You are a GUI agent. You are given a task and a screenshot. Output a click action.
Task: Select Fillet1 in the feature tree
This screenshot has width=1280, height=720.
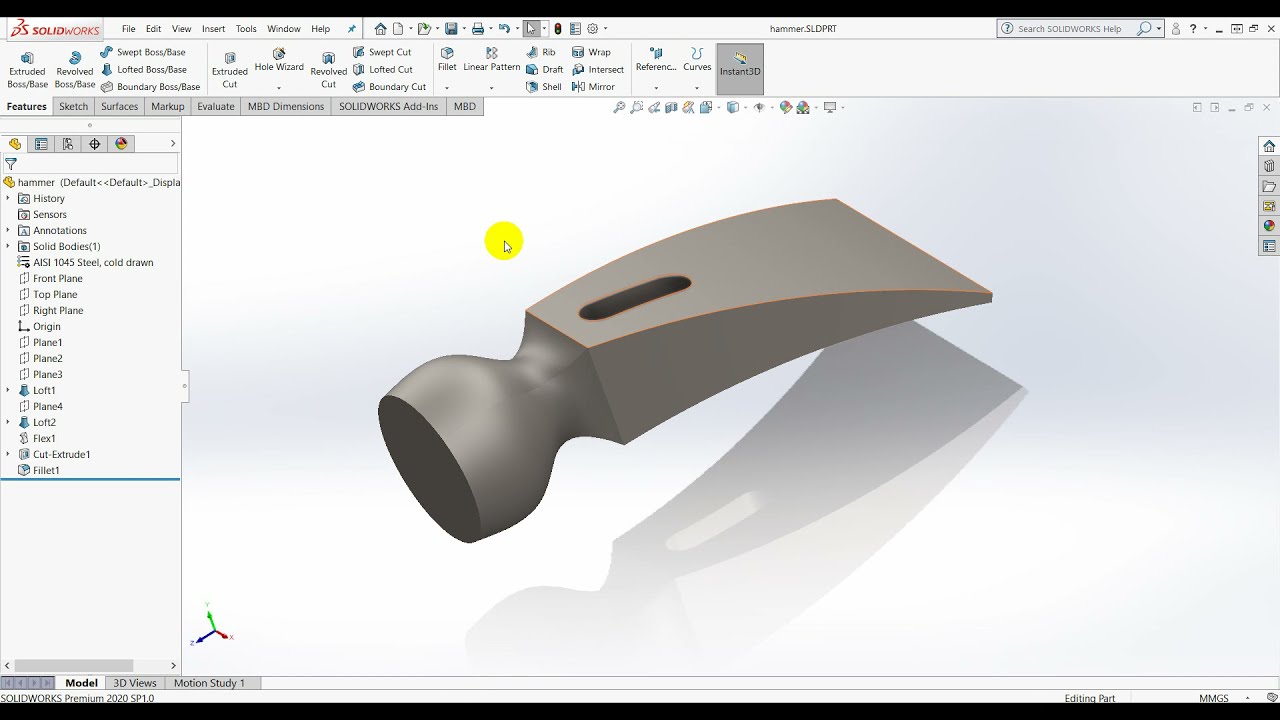[46, 470]
